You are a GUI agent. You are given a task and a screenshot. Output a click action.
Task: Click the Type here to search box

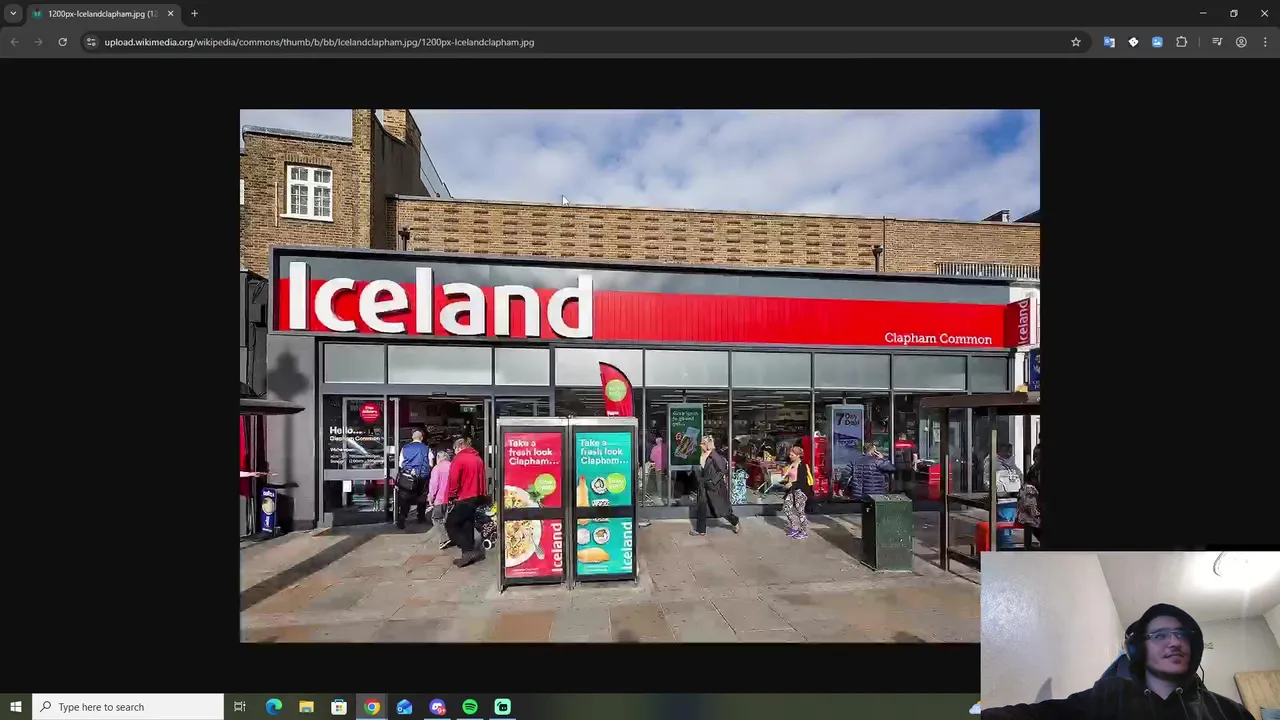[x=128, y=707]
